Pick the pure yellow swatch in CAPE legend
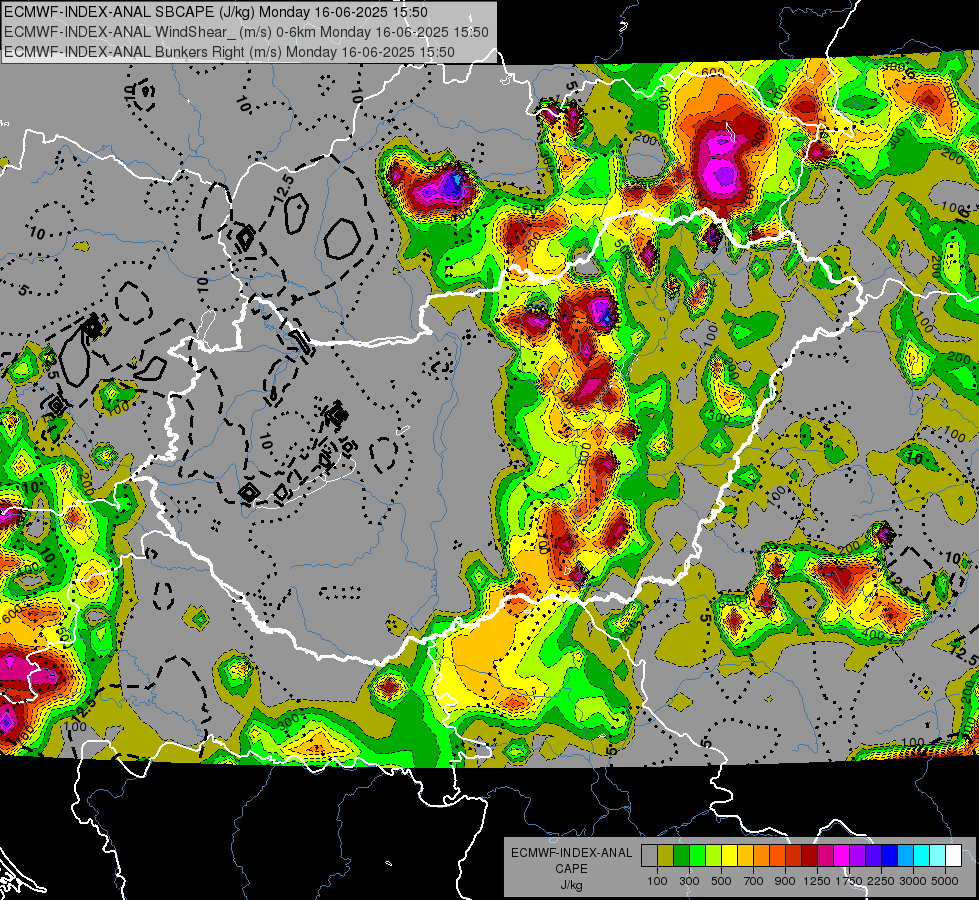The height and width of the screenshot is (900, 979). [x=729, y=856]
